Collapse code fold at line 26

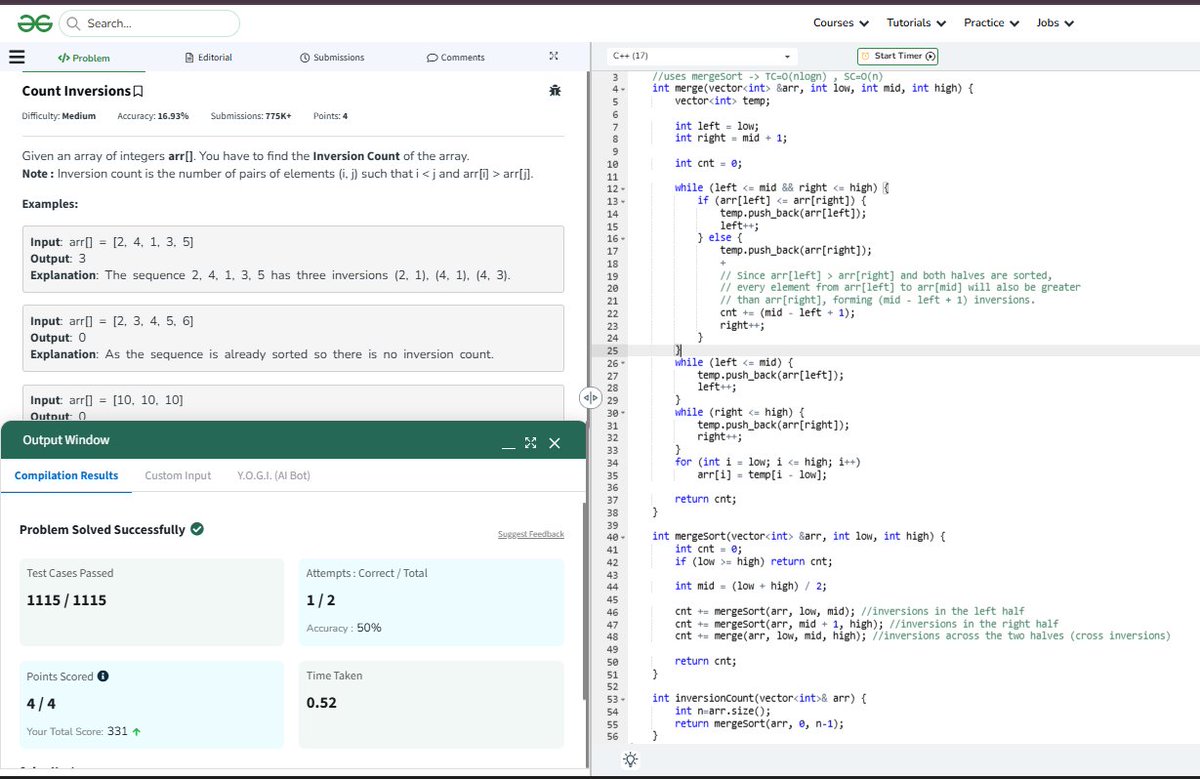[x=625, y=363]
